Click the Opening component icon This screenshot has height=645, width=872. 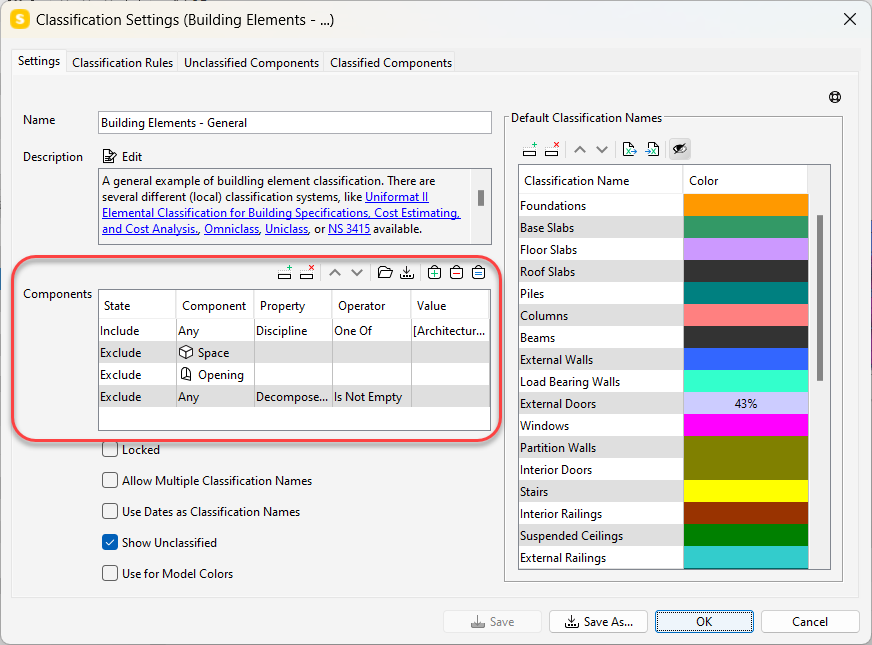coord(186,374)
